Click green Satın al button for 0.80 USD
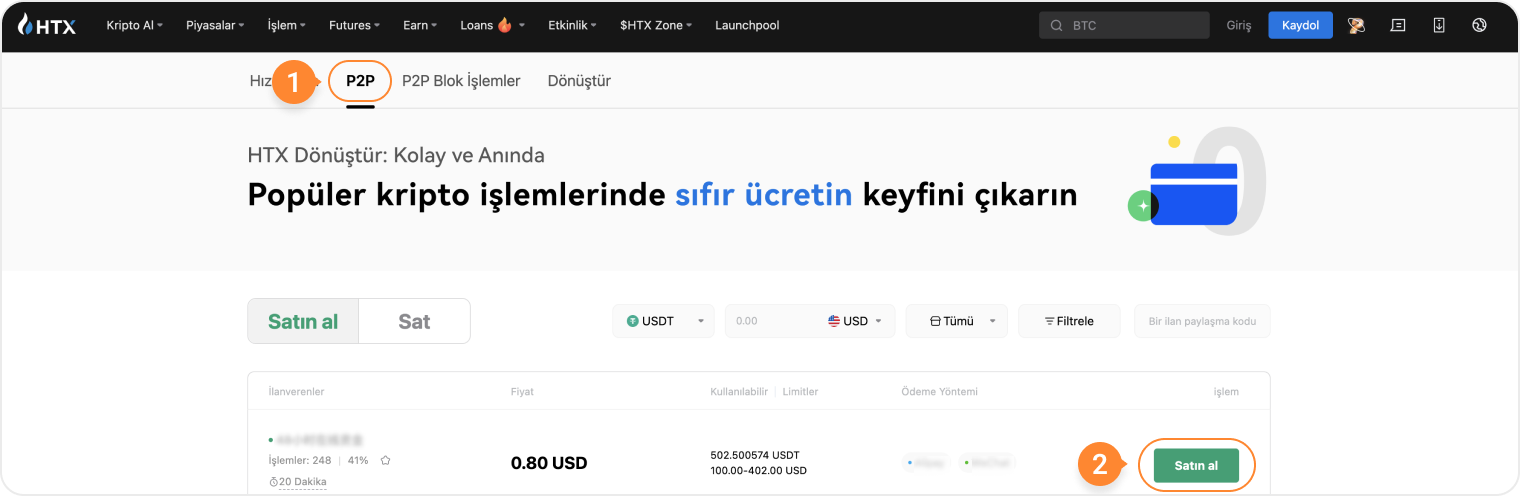Image resolution: width=1520 pixels, height=496 pixels. 1196,465
